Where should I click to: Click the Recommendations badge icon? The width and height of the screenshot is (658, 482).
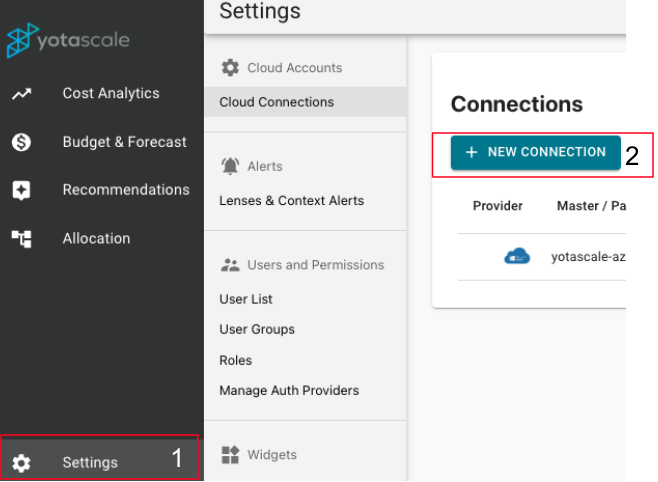pos(21,190)
